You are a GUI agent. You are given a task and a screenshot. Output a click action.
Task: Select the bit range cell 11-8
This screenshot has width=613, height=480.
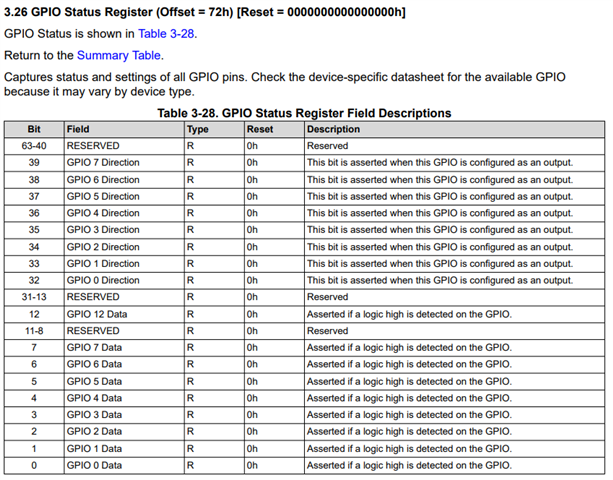click(34, 331)
